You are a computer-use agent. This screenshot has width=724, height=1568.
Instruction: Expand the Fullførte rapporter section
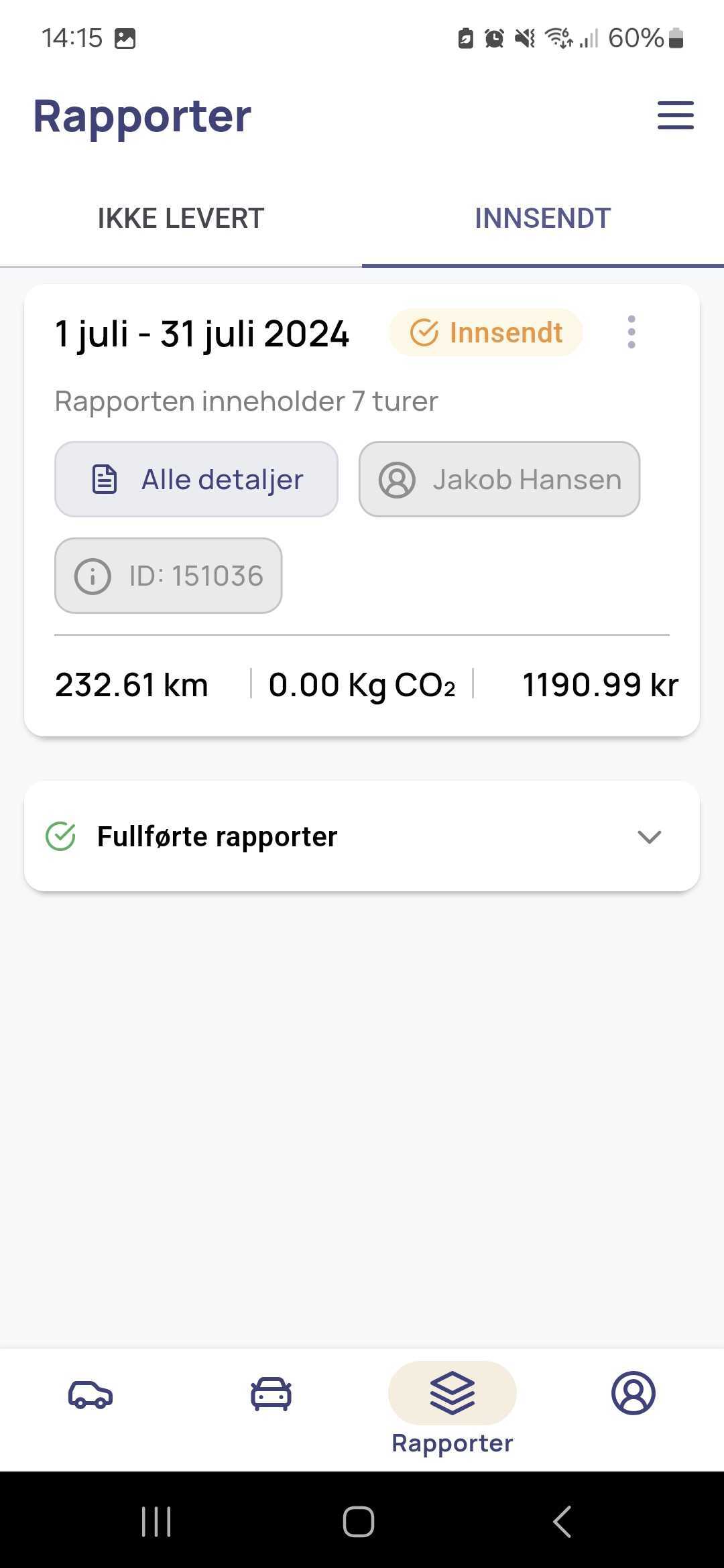point(362,836)
